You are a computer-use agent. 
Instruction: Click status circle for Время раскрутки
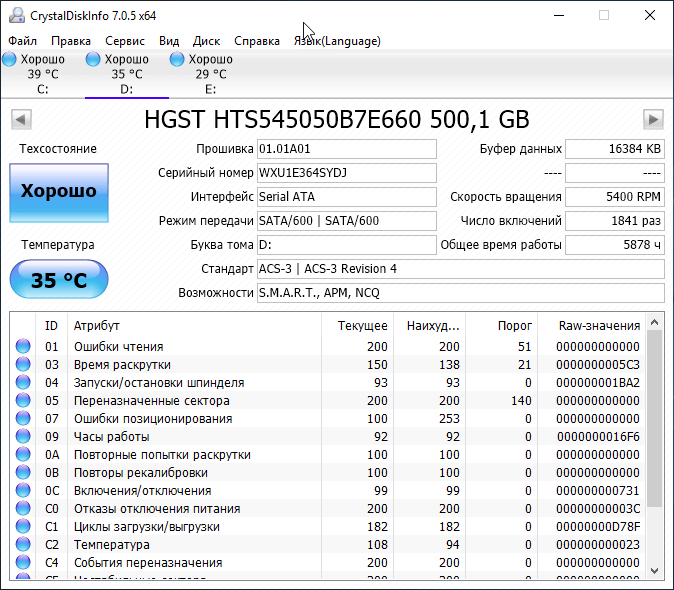[23, 364]
